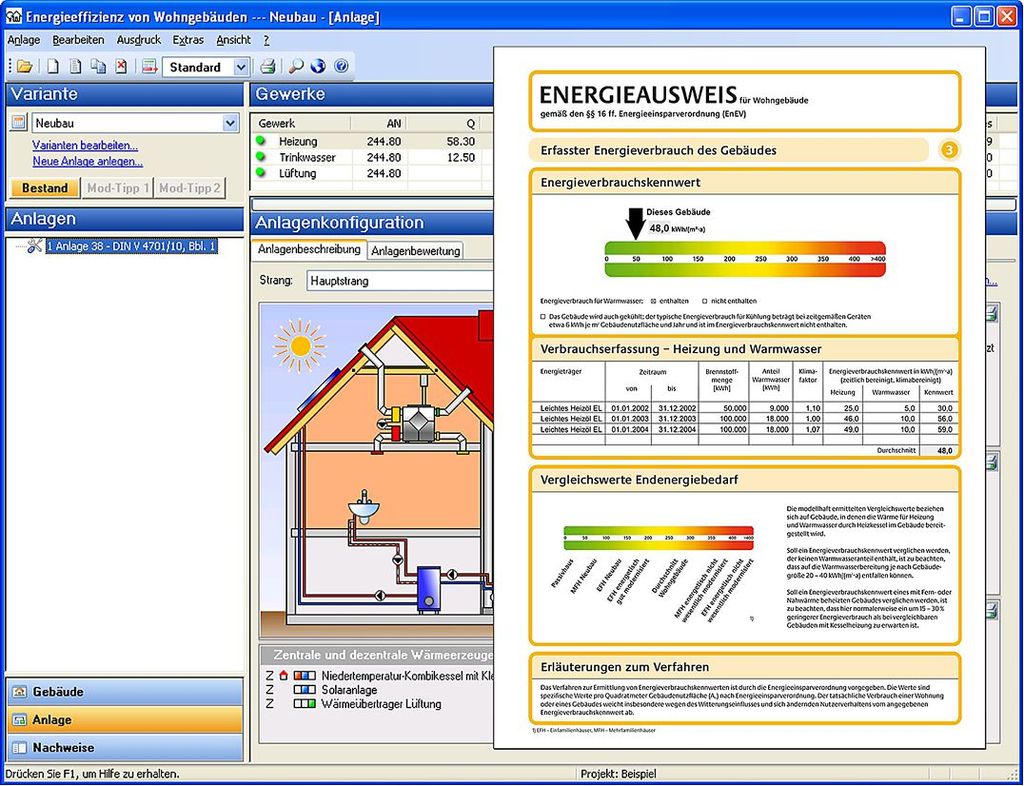Click the red house icon beside Niedertemperatur-Kombikessel

pos(283,676)
